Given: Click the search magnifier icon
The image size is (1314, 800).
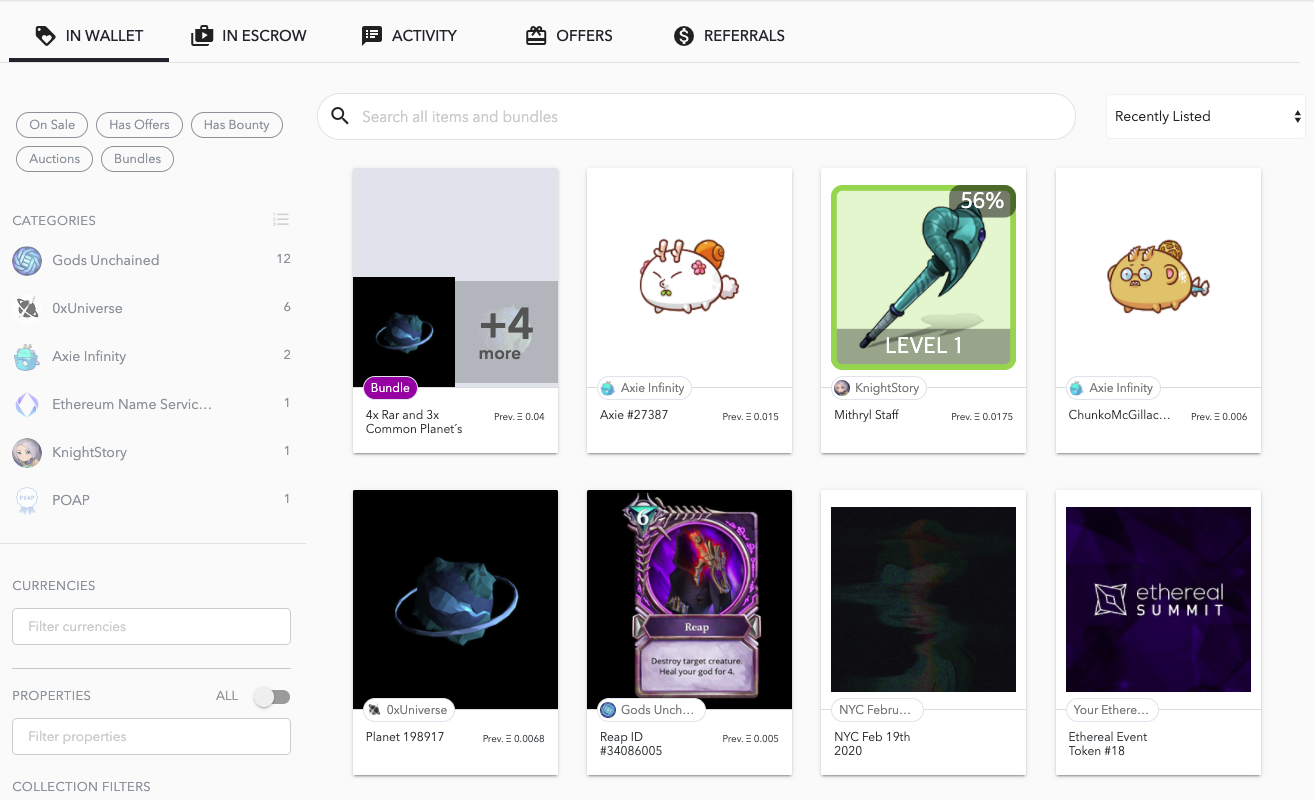Looking at the screenshot, I should click(x=340, y=115).
